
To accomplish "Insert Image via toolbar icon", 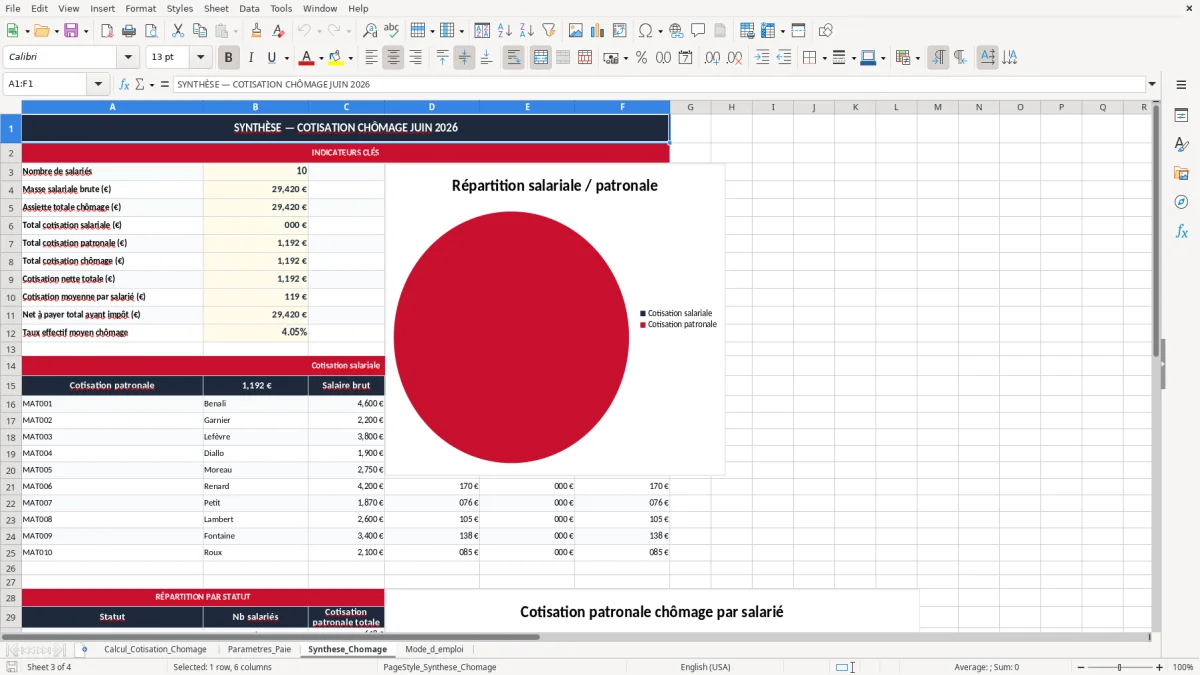I will click(x=576, y=31).
